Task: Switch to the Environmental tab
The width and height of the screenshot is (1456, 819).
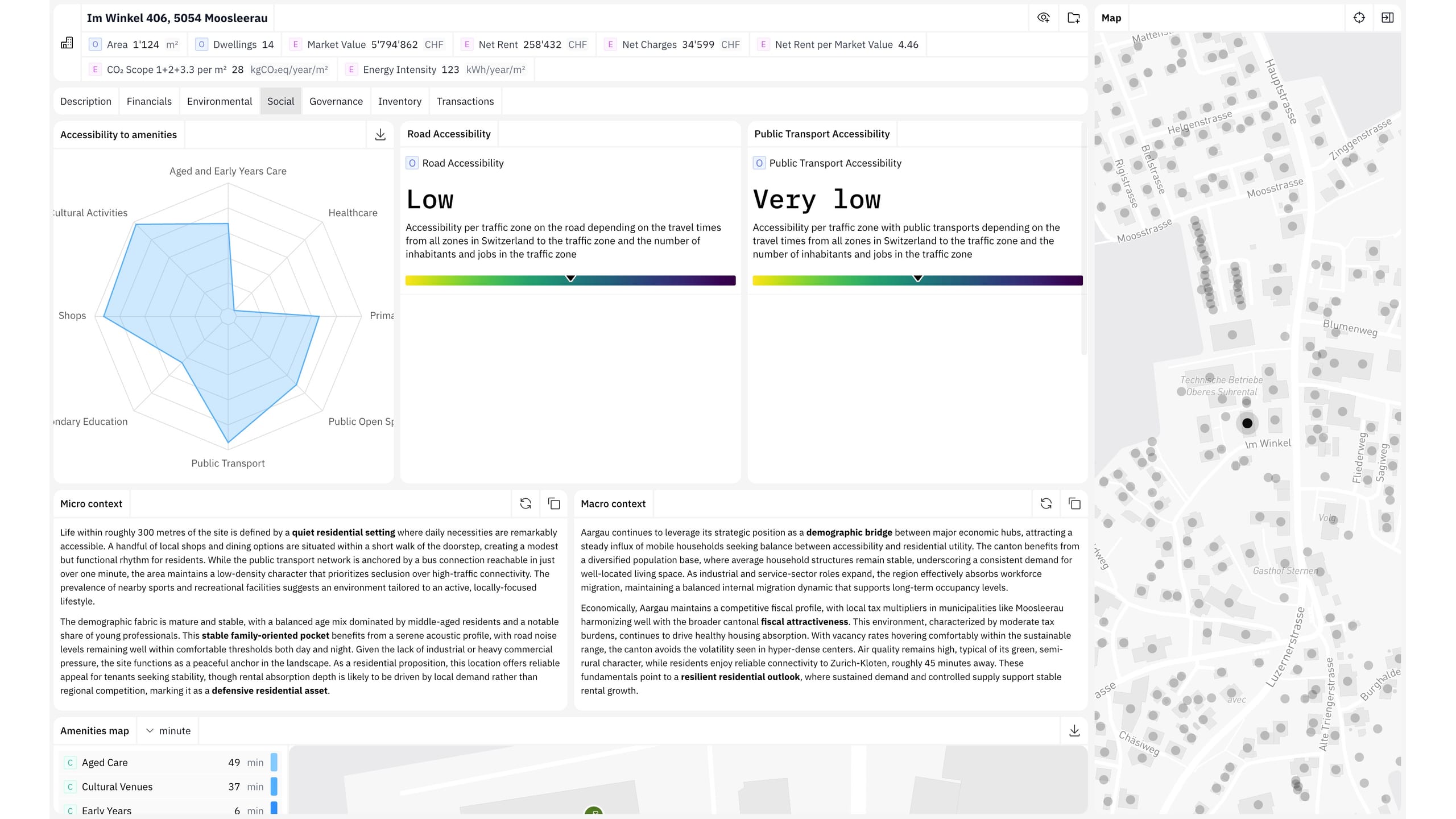Action: 220,101
